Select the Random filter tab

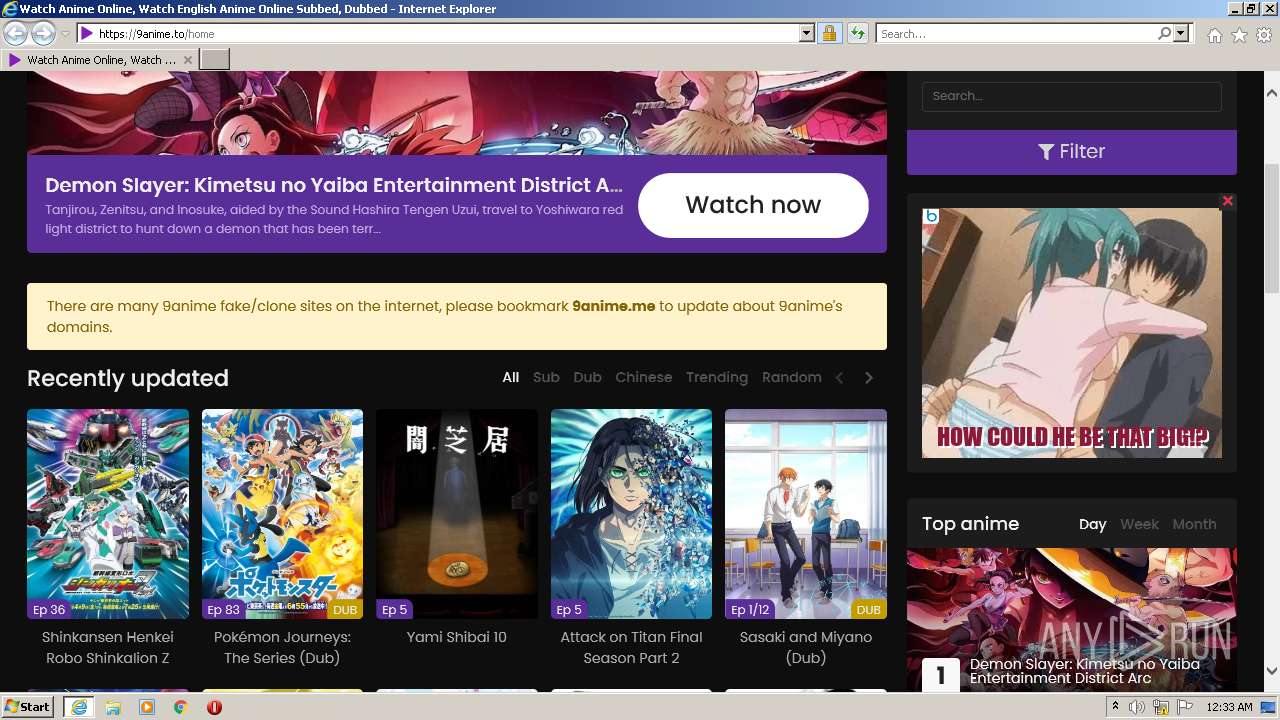(791, 377)
